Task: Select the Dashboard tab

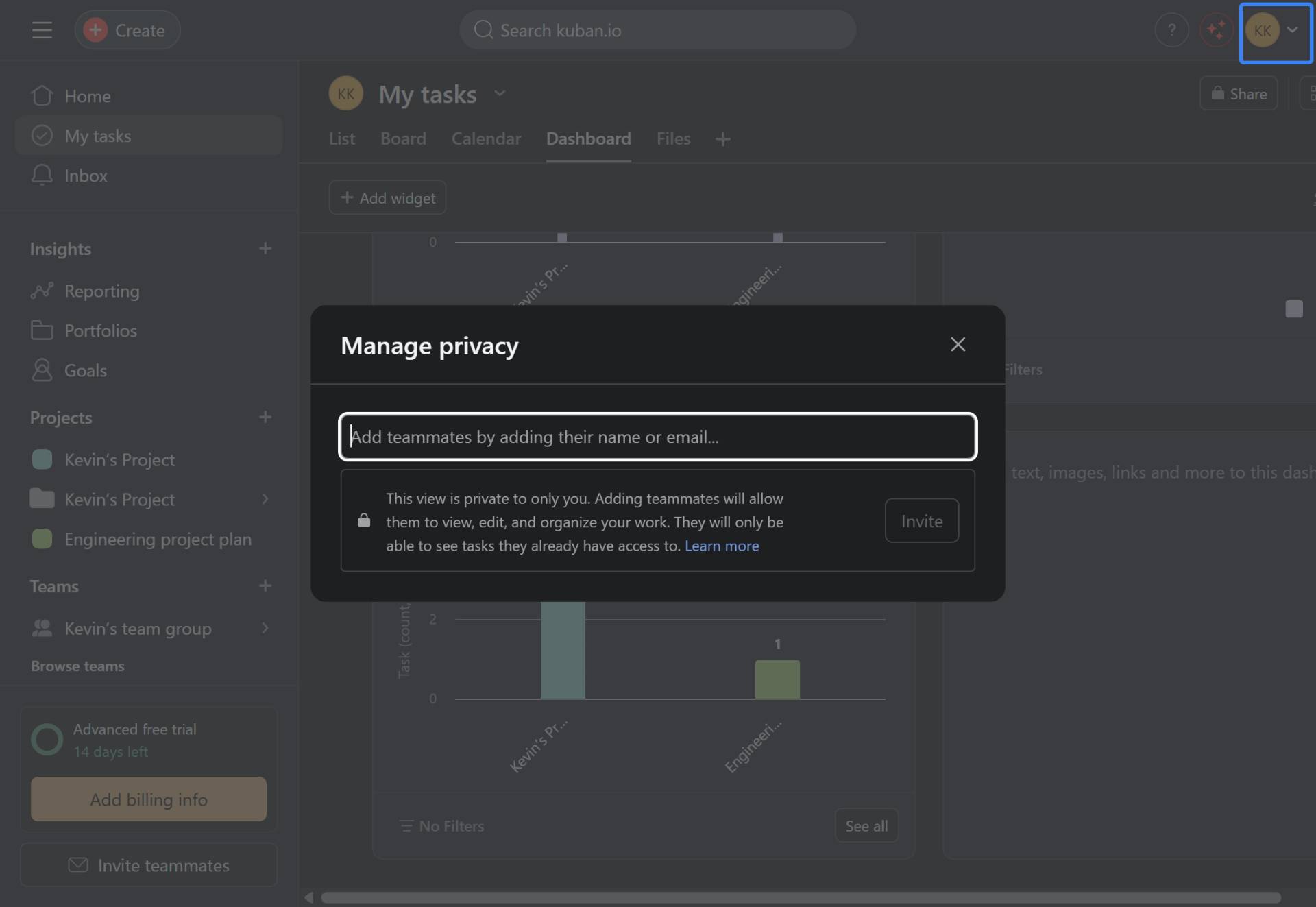Action: [x=588, y=139]
